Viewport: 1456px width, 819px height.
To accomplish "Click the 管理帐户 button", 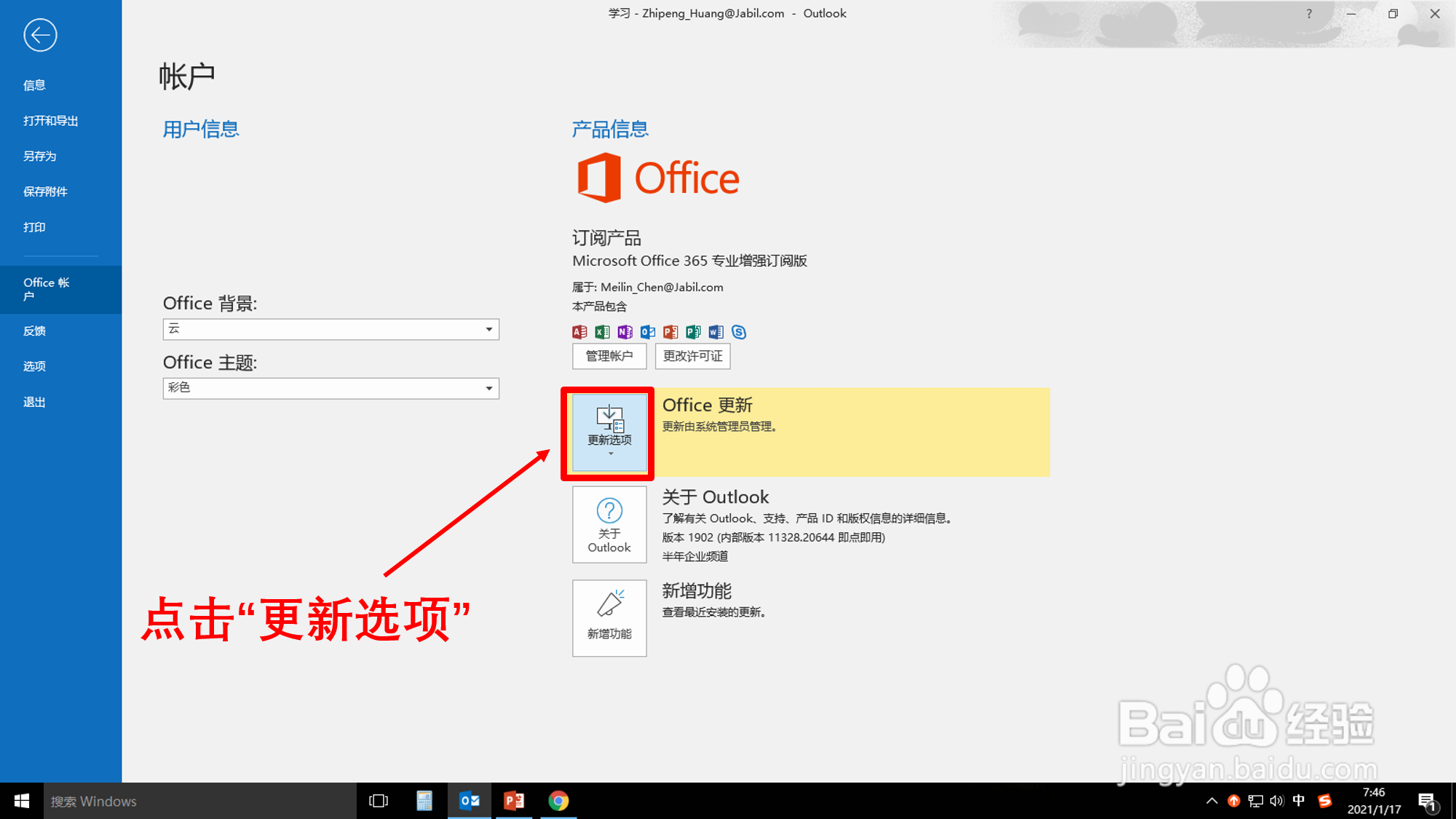I will point(609,356).
